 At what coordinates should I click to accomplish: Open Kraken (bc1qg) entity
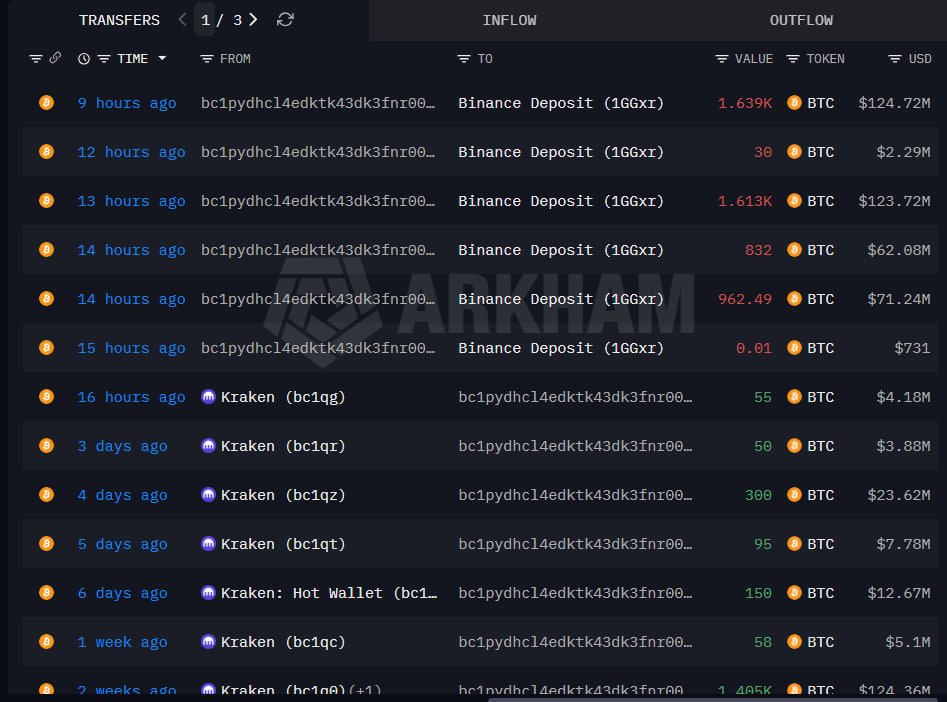coord(283,397)
